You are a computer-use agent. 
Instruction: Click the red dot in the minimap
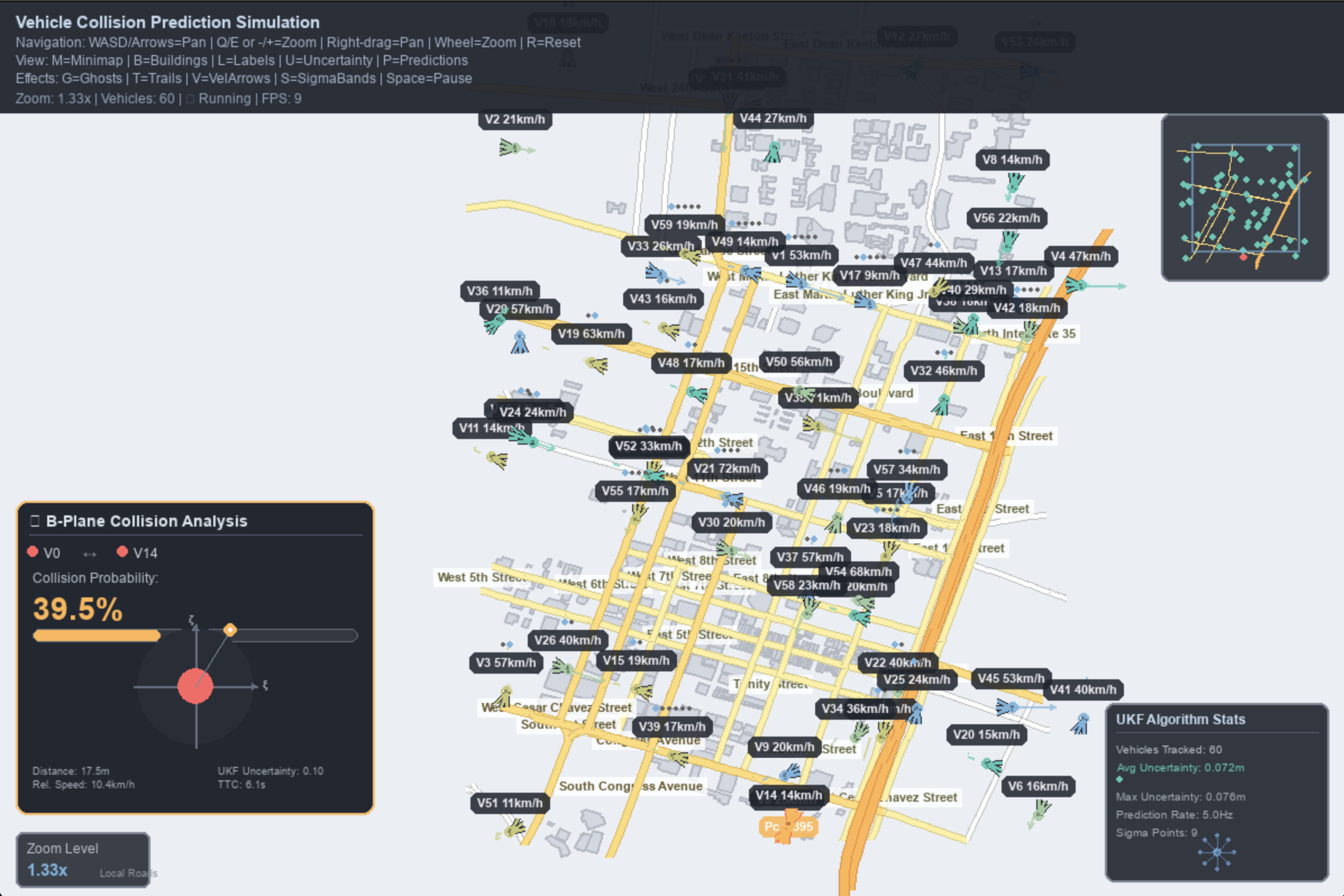point(1244,258)
